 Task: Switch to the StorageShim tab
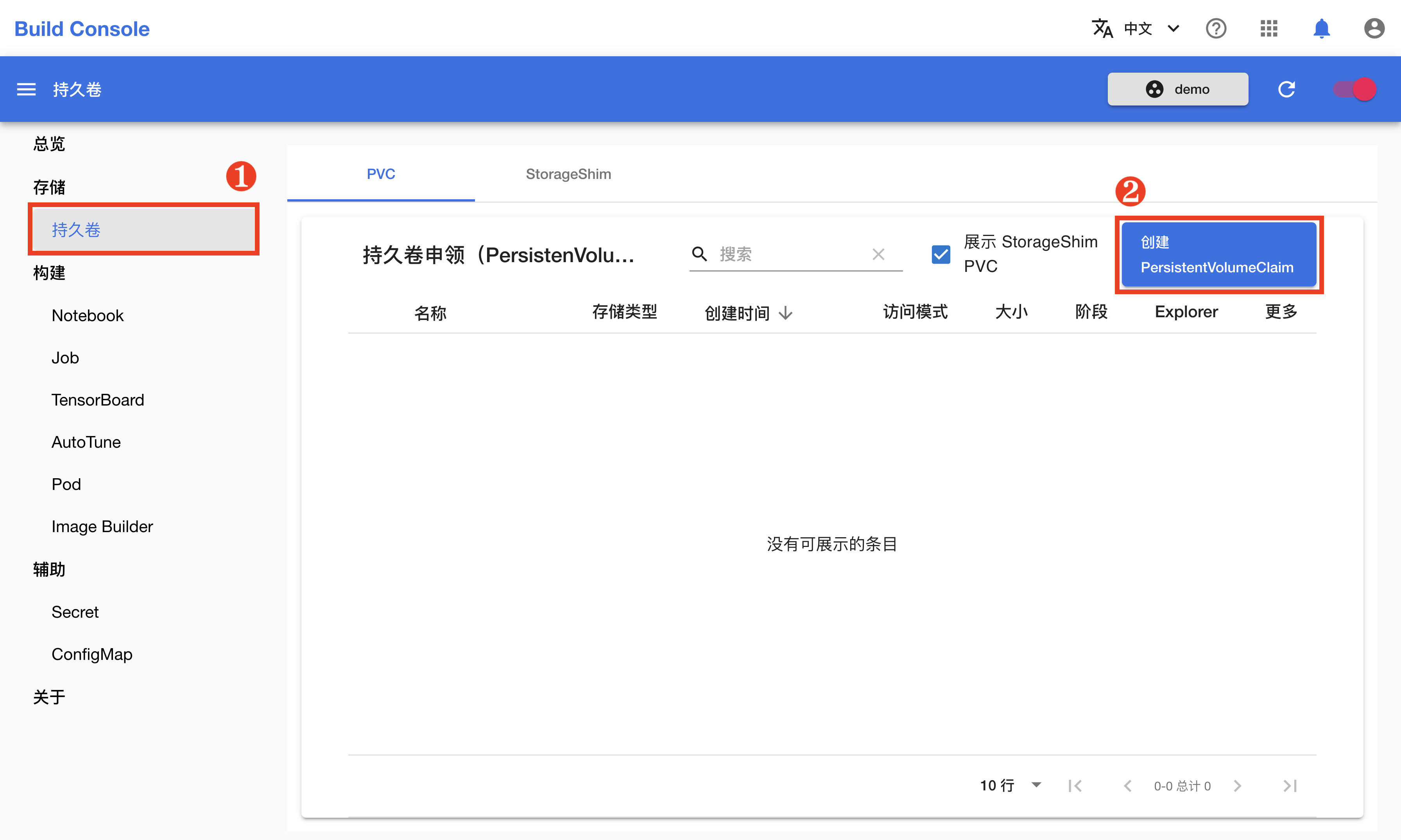(568, 174)
